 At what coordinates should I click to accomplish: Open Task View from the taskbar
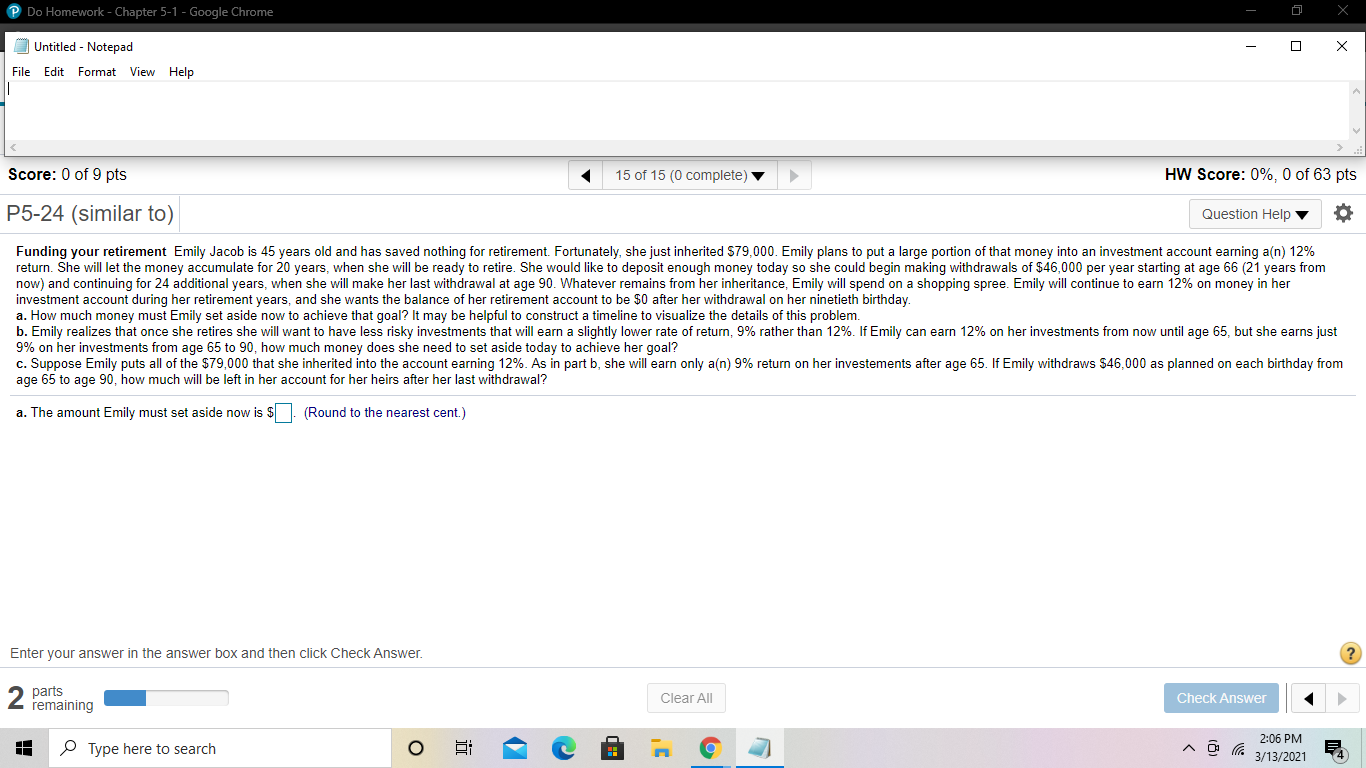click(463, 747)
